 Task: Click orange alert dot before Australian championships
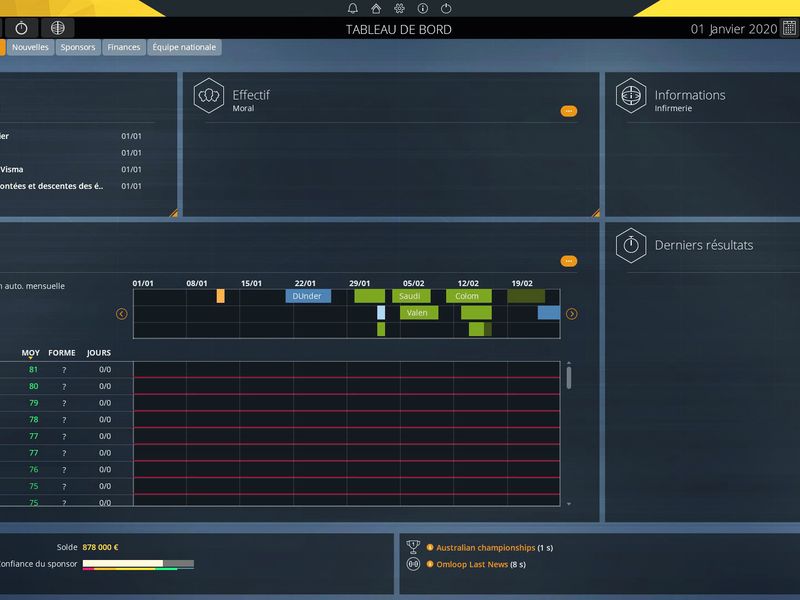[x=430, y=547]
